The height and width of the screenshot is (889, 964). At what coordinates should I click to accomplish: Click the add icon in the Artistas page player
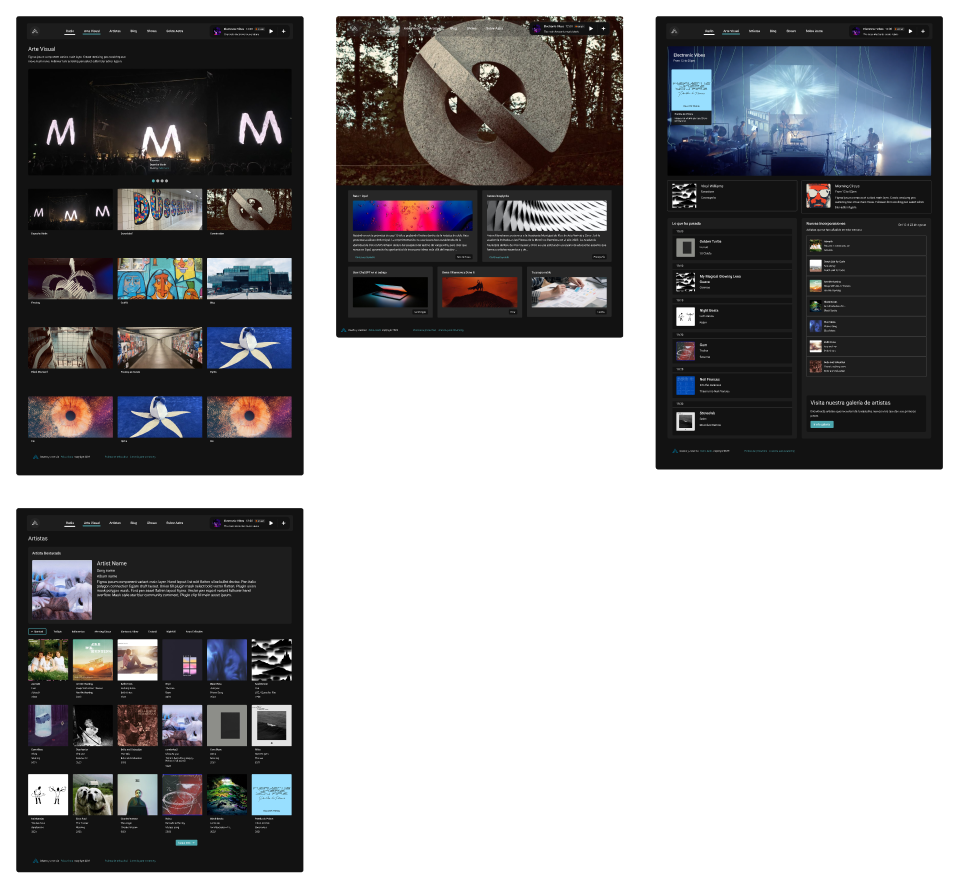coord(284,523)
